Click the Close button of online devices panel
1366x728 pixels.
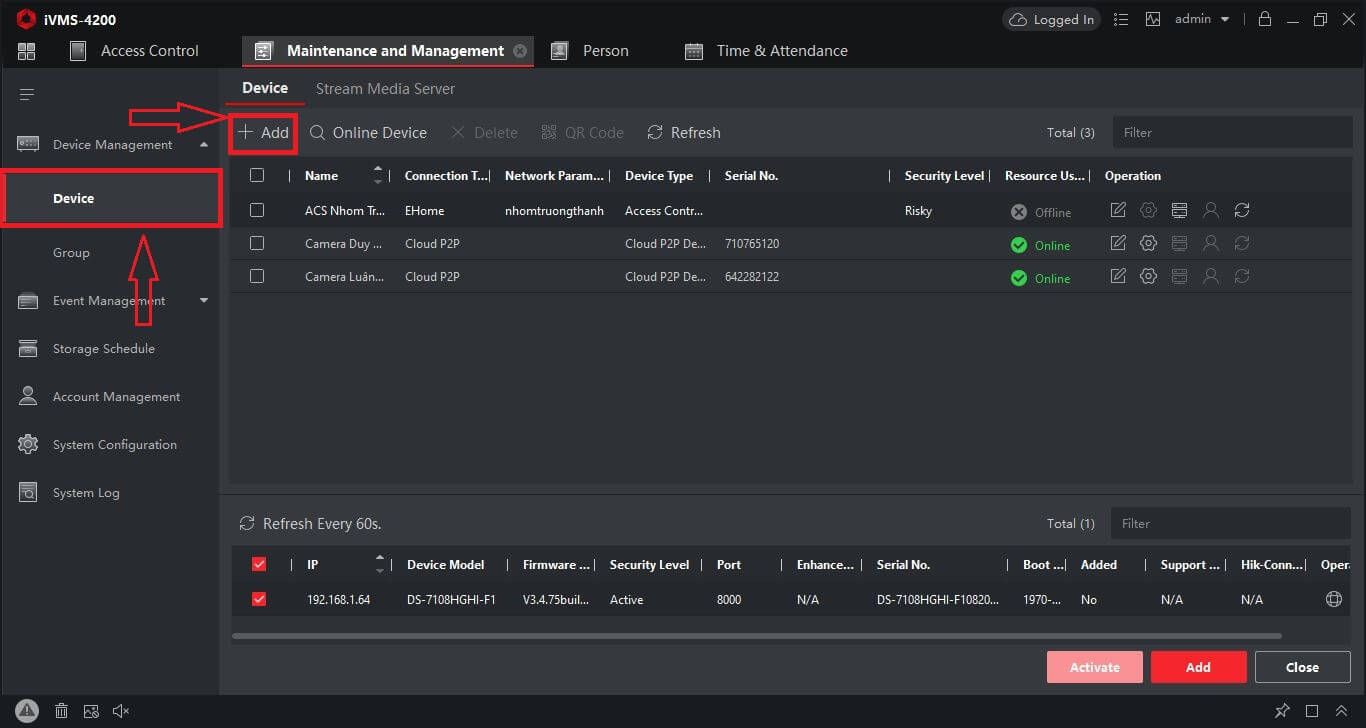(1302, 667)
